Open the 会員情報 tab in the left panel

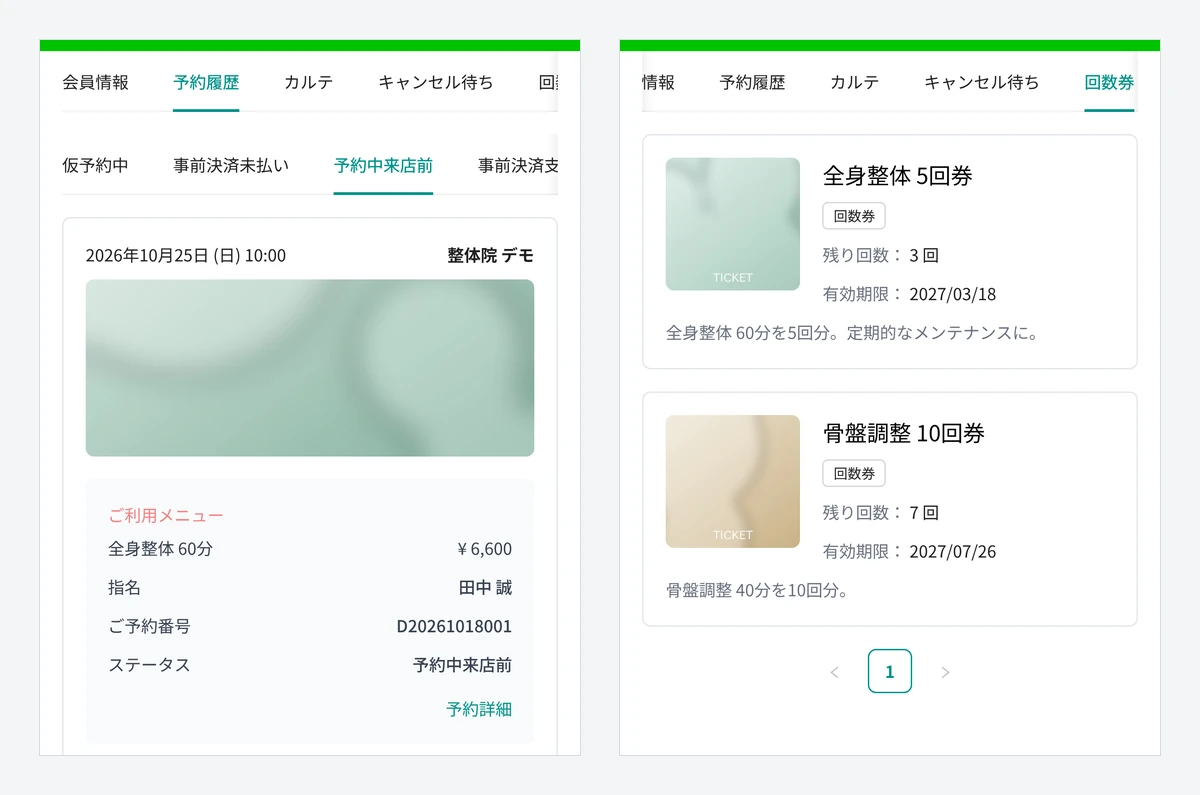click(x=96, y=83)
